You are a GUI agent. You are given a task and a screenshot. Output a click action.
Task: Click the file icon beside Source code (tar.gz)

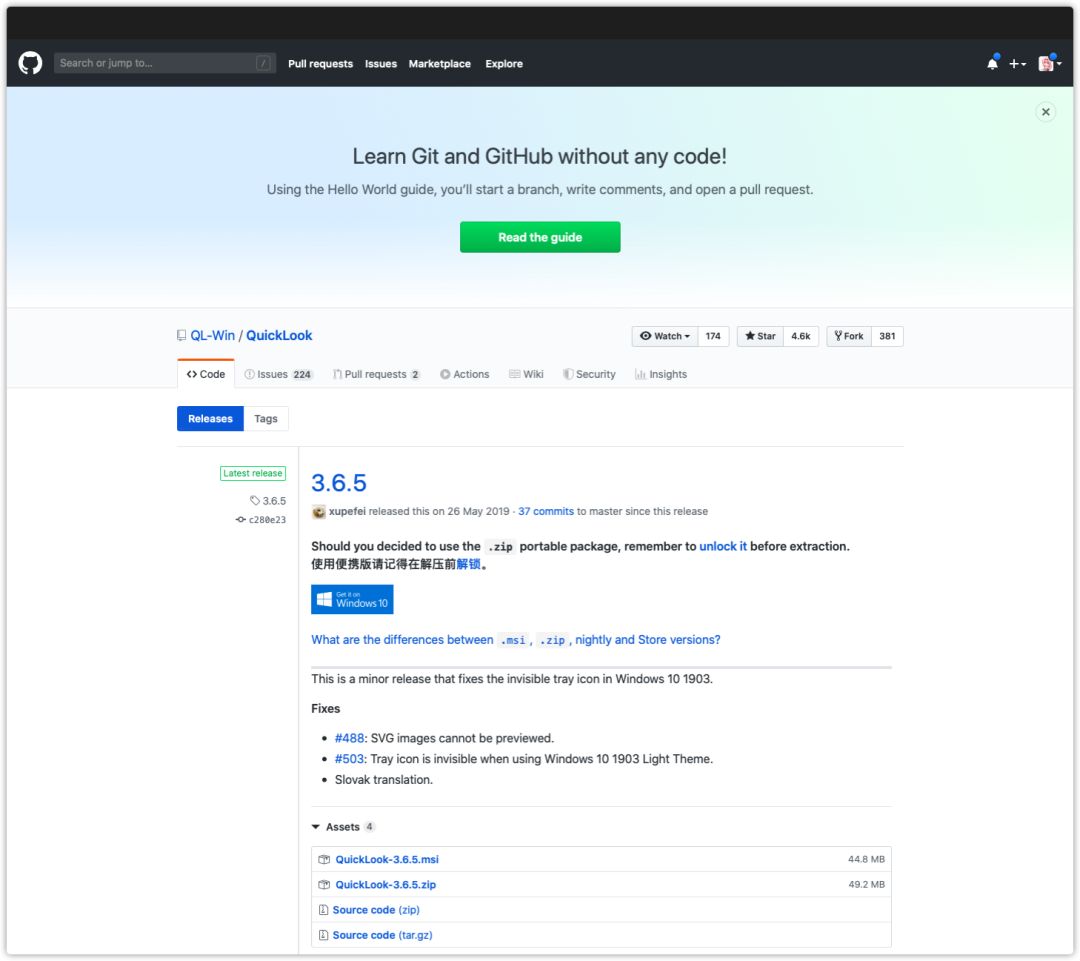323,935
